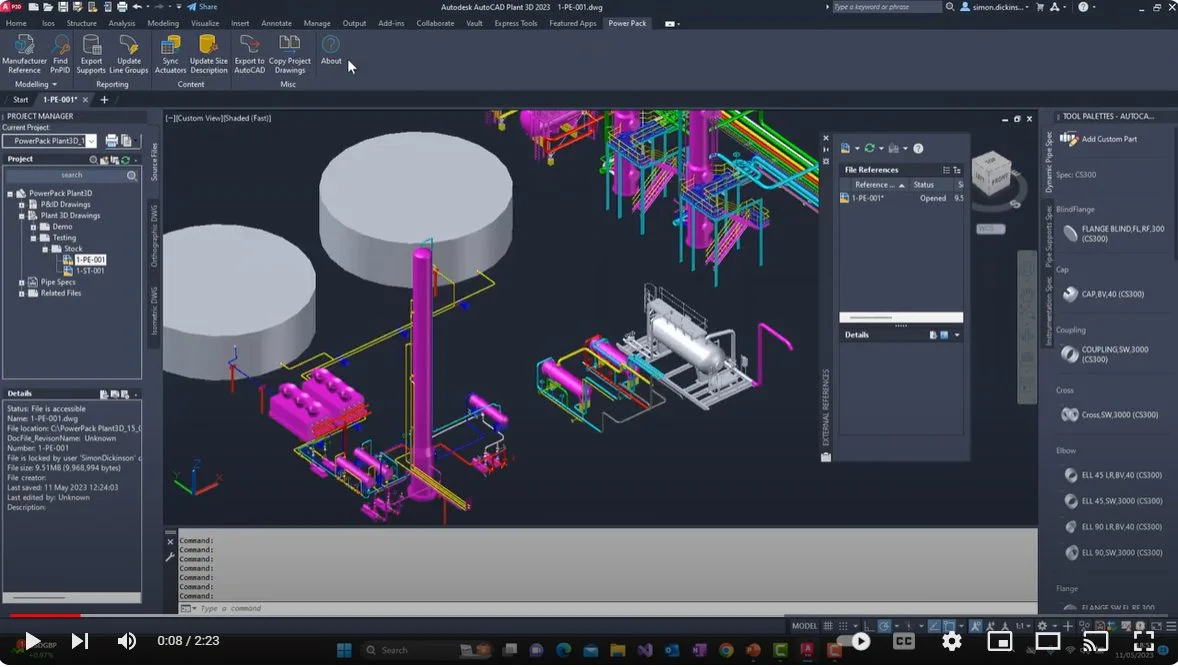The width and height of the screenshot is (1178, 667).
Task: Open the Orthographic DWG side tab
Action: pos(154,236)
